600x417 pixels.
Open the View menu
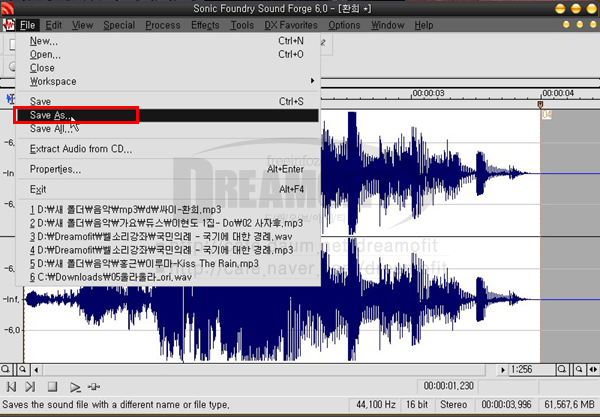click(82, 25)
